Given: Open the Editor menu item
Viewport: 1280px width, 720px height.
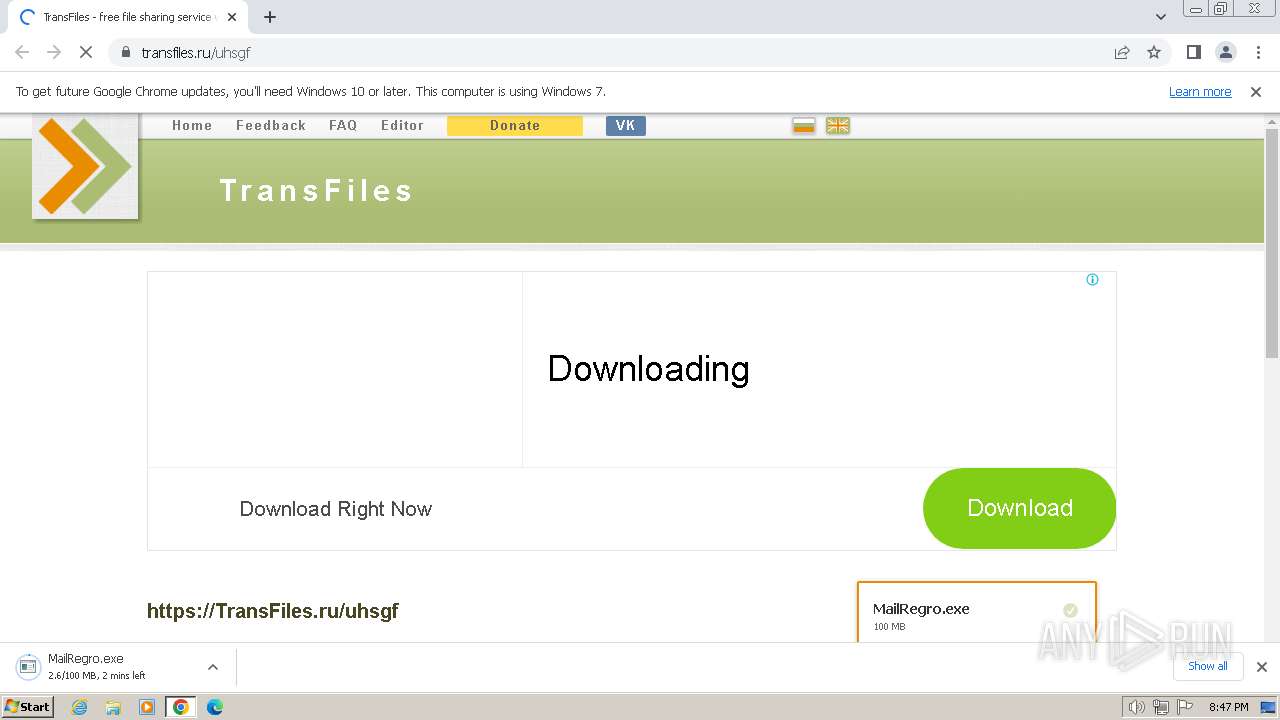Looking at the screenshot, I should [402, 125].
